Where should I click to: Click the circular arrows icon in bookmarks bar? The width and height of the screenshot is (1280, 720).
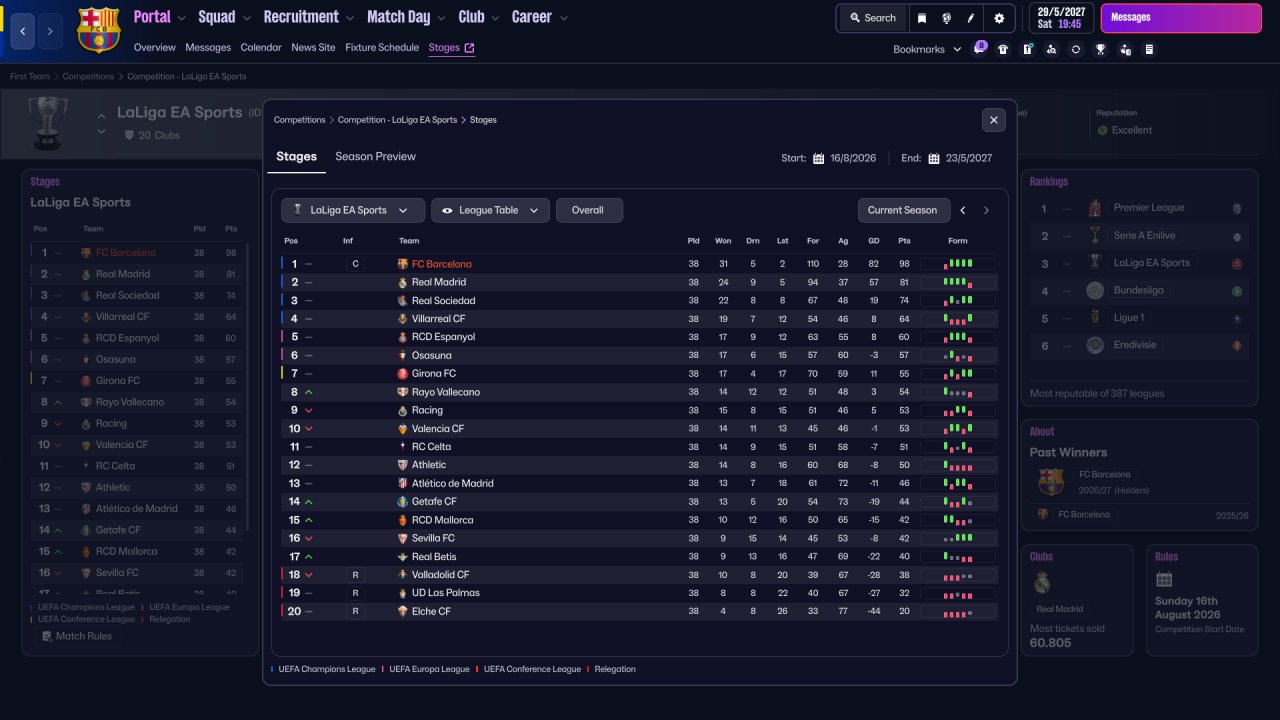click(1076, 49)
